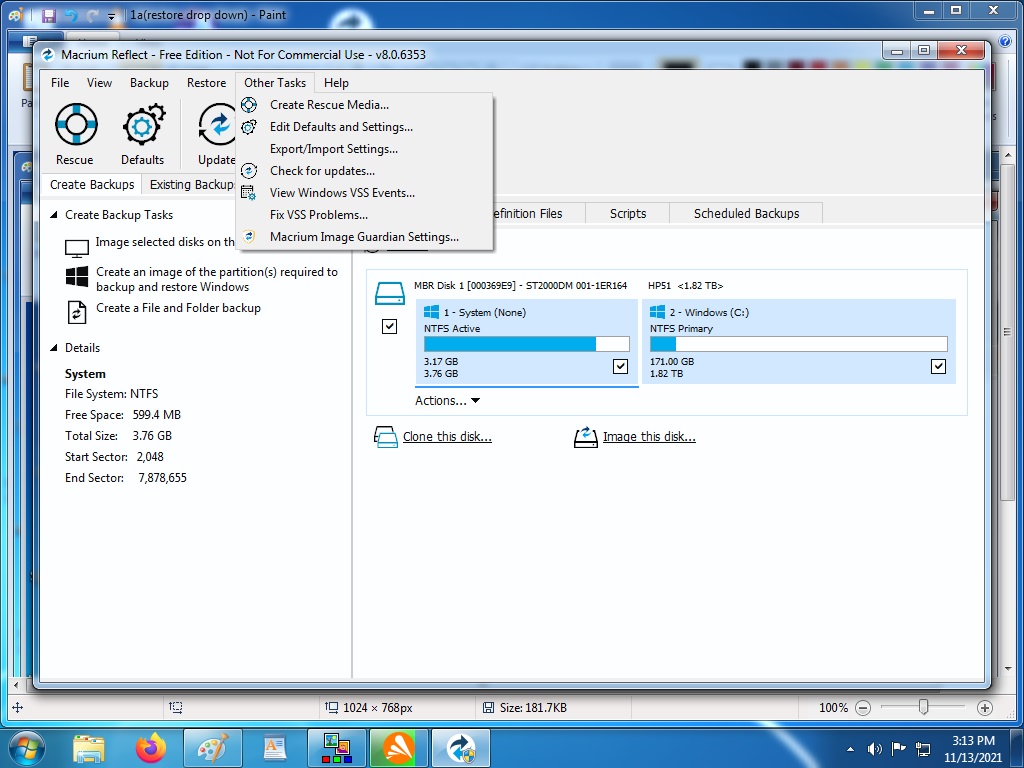
Task: Switch to the Existing Backups tab
Action: 191,185
